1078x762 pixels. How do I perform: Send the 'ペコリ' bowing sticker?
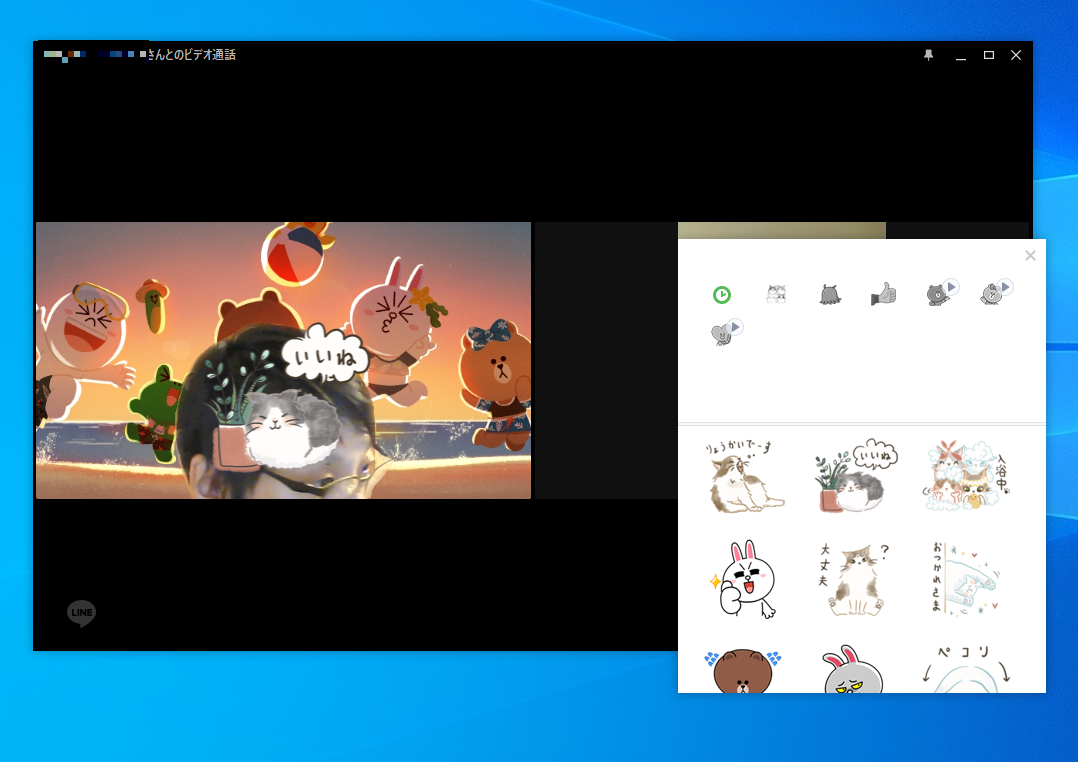tap(965, 668)
